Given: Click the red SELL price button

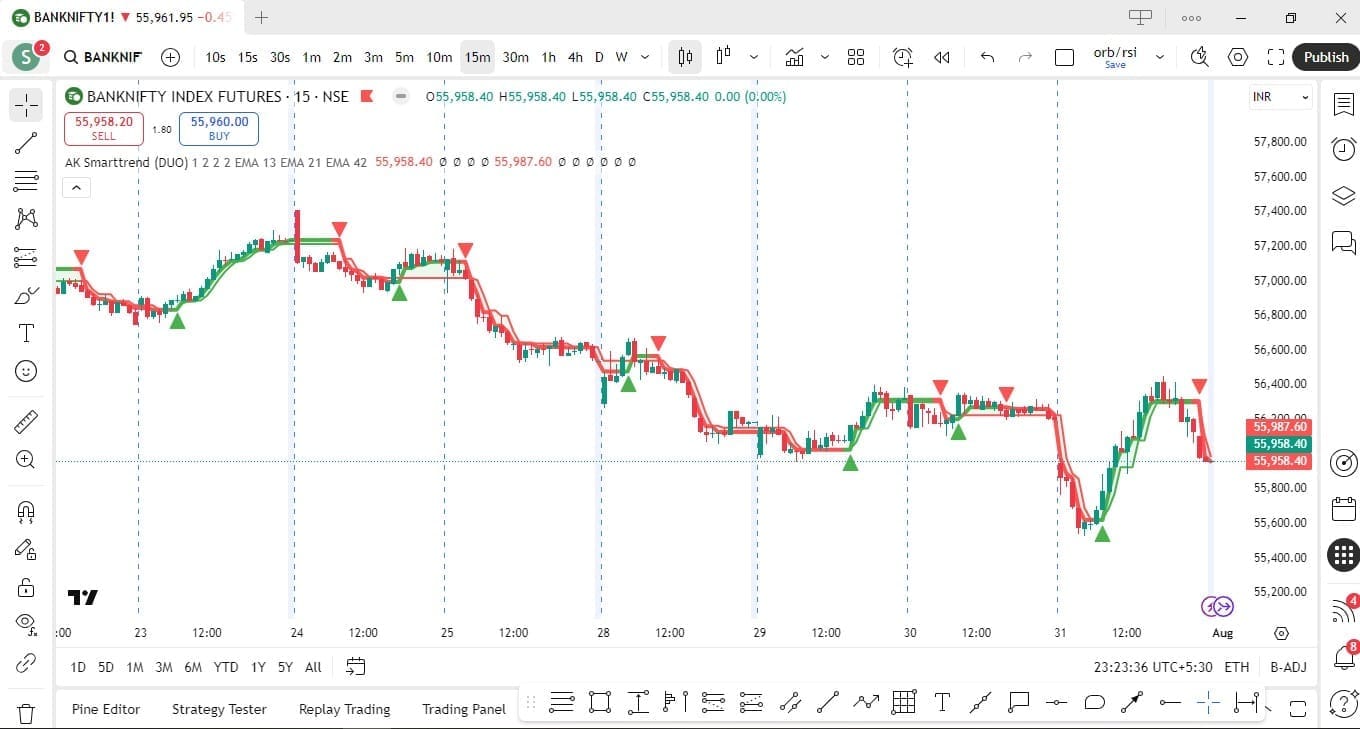Looking at the screenshot, I should pyautogui.click(x=104, y=128).
